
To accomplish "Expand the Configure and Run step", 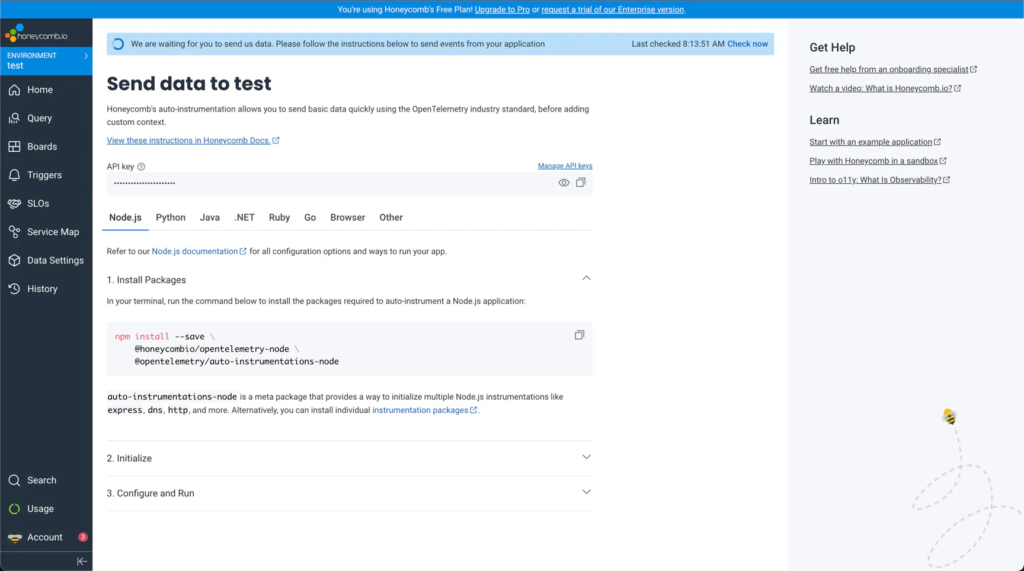I will point(586,492).
